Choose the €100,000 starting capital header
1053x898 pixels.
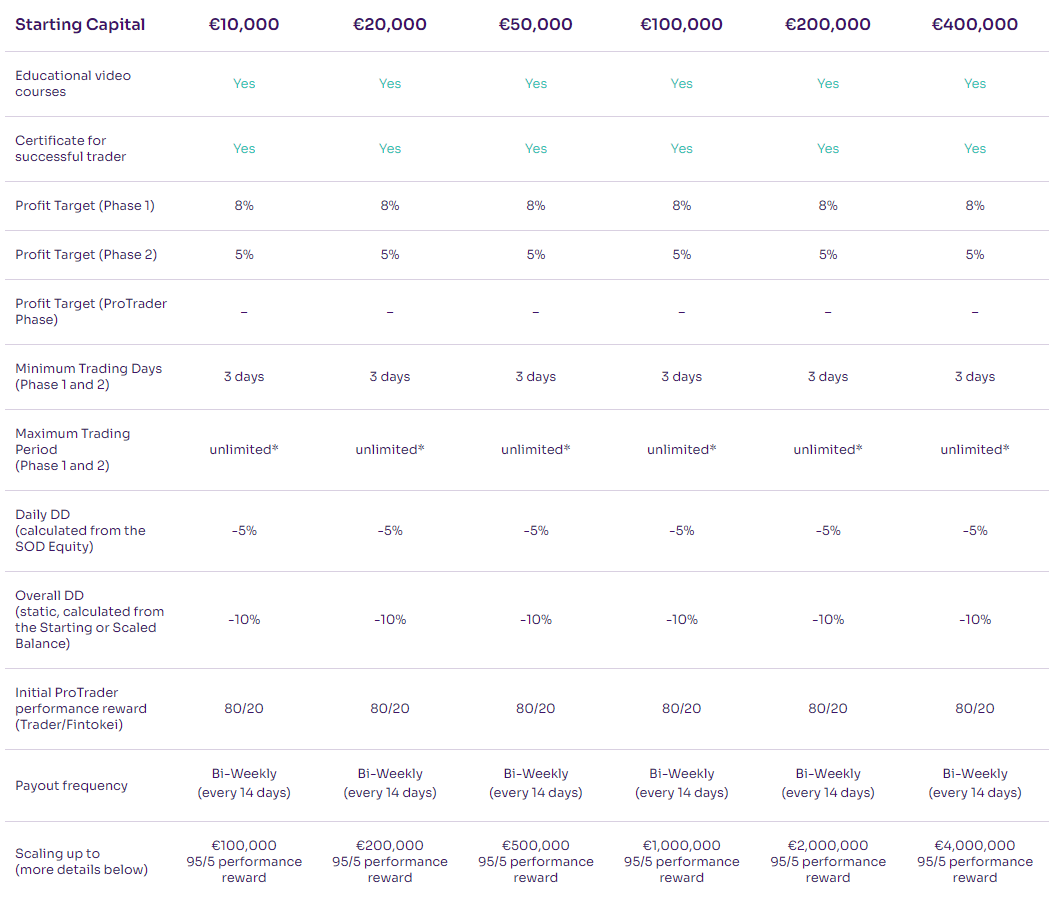(681, 24)
